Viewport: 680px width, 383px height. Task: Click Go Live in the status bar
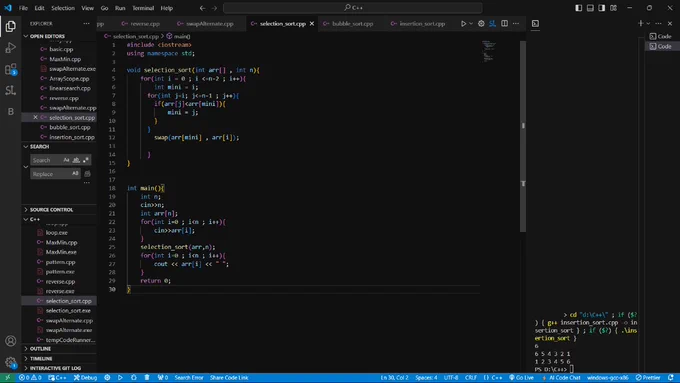pos(521,378)
